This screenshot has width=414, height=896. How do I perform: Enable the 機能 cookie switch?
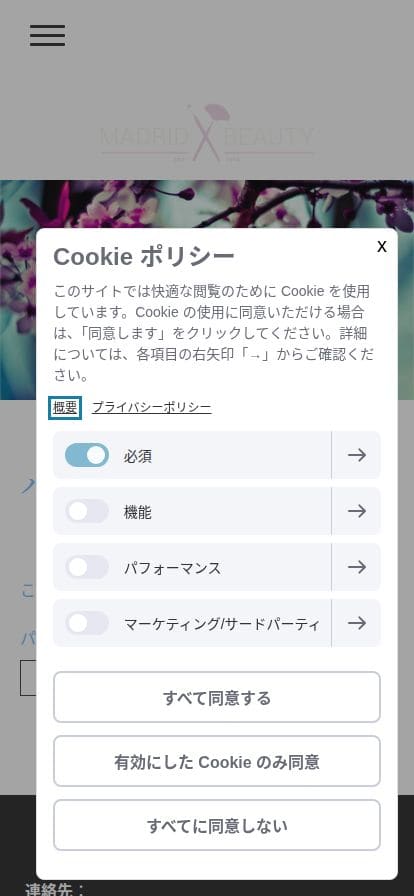point(87,511)
